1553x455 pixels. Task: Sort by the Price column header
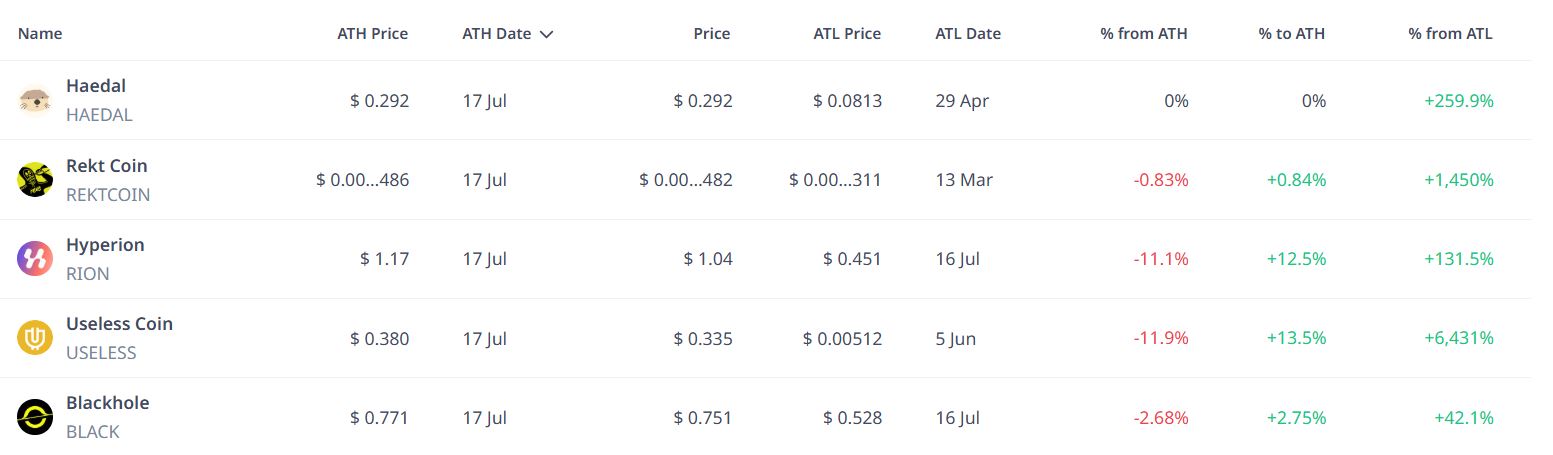(711, 33)
